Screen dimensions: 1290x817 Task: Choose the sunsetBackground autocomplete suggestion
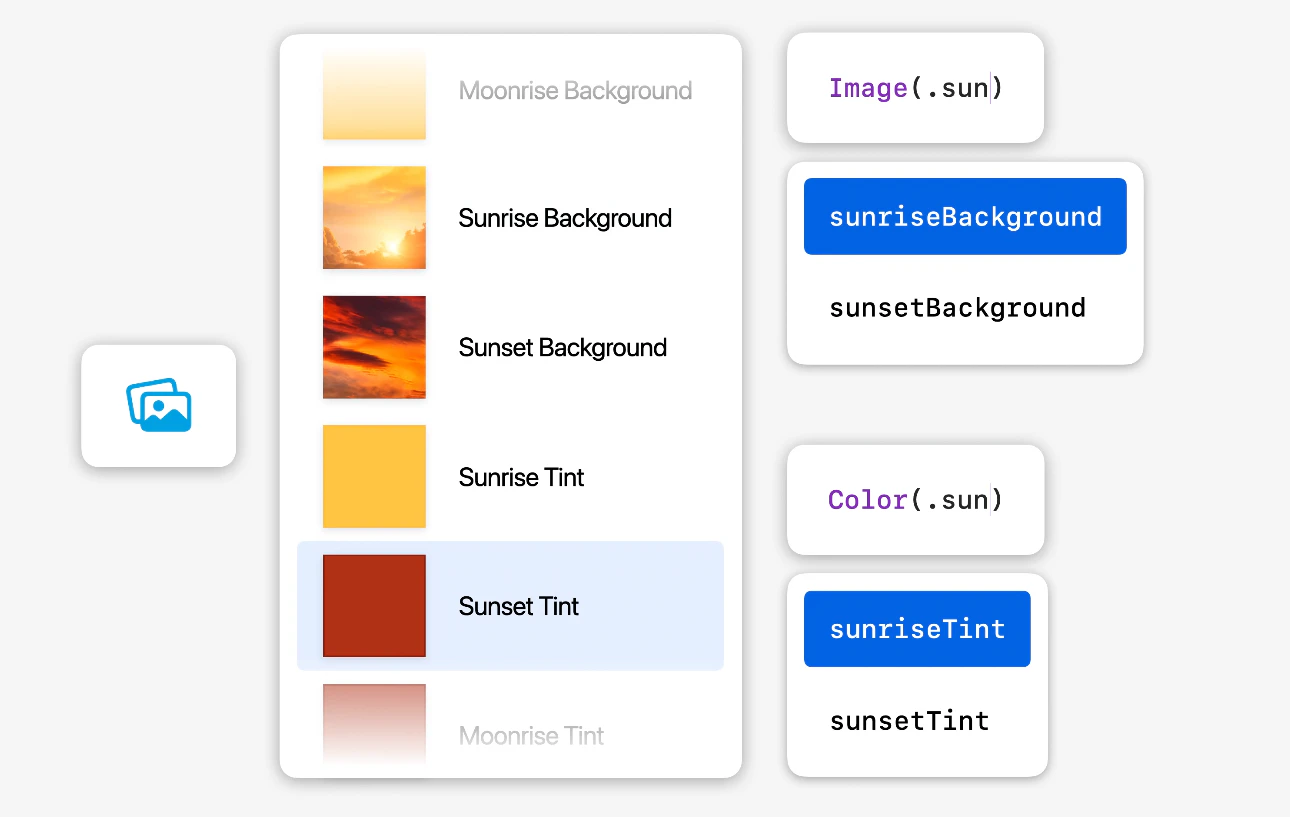[958, 307]
